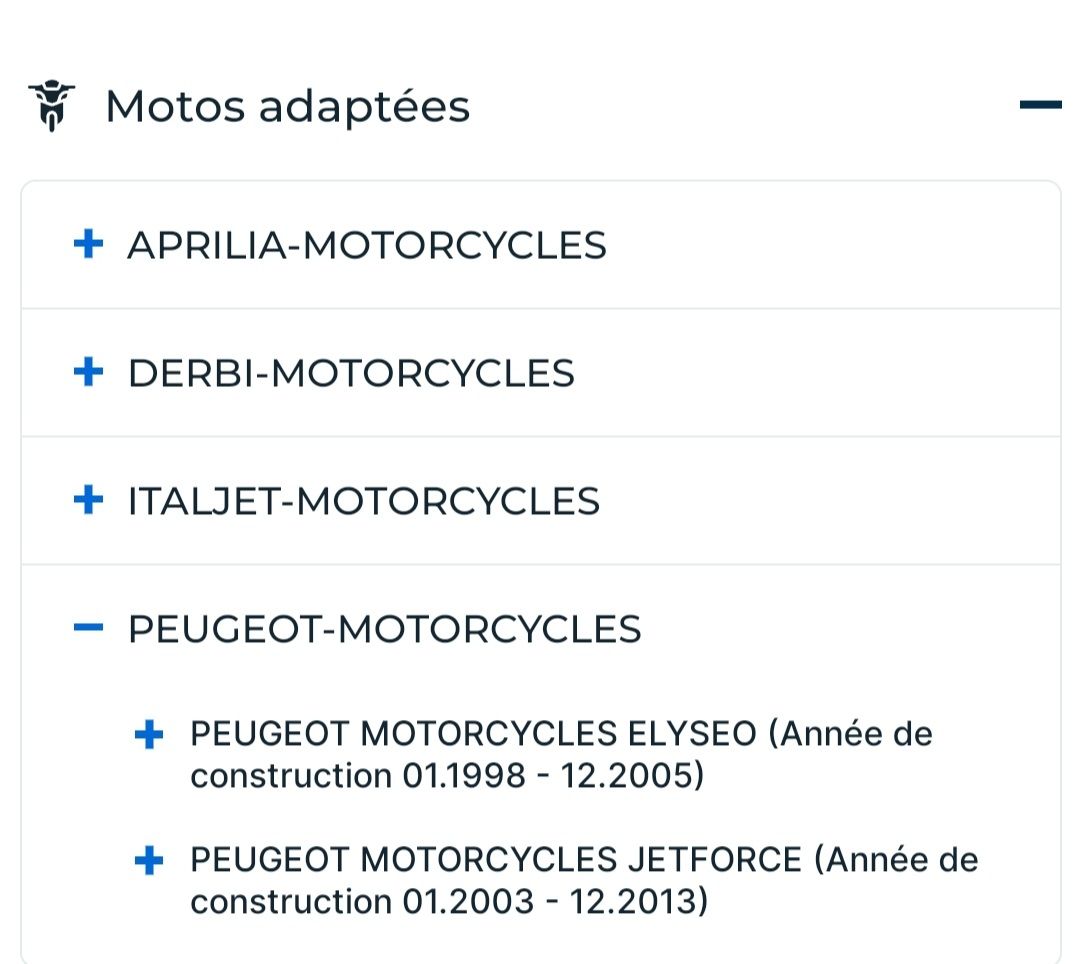Click the 01.2003 - 12.2013 date range
Image resolution: width=1080 pixels, height=964 pixels.
click(555, 902)
